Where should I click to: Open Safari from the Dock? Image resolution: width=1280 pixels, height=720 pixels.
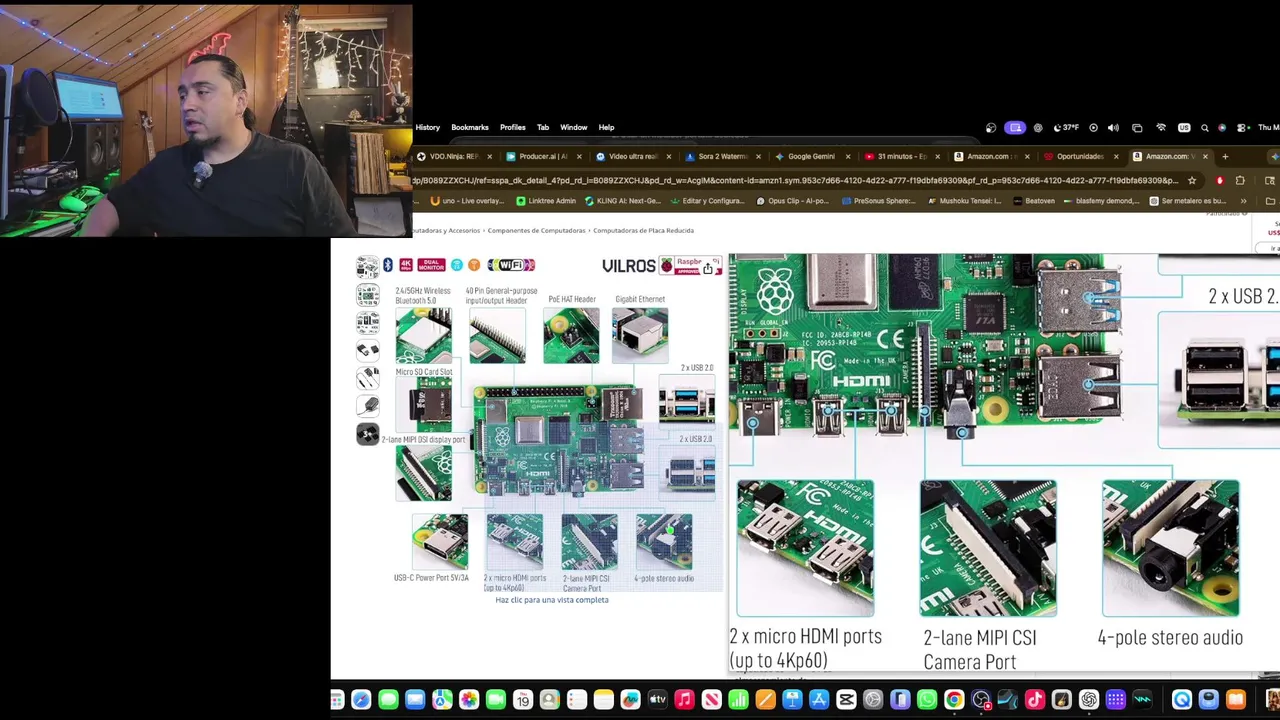pos(361,700)
